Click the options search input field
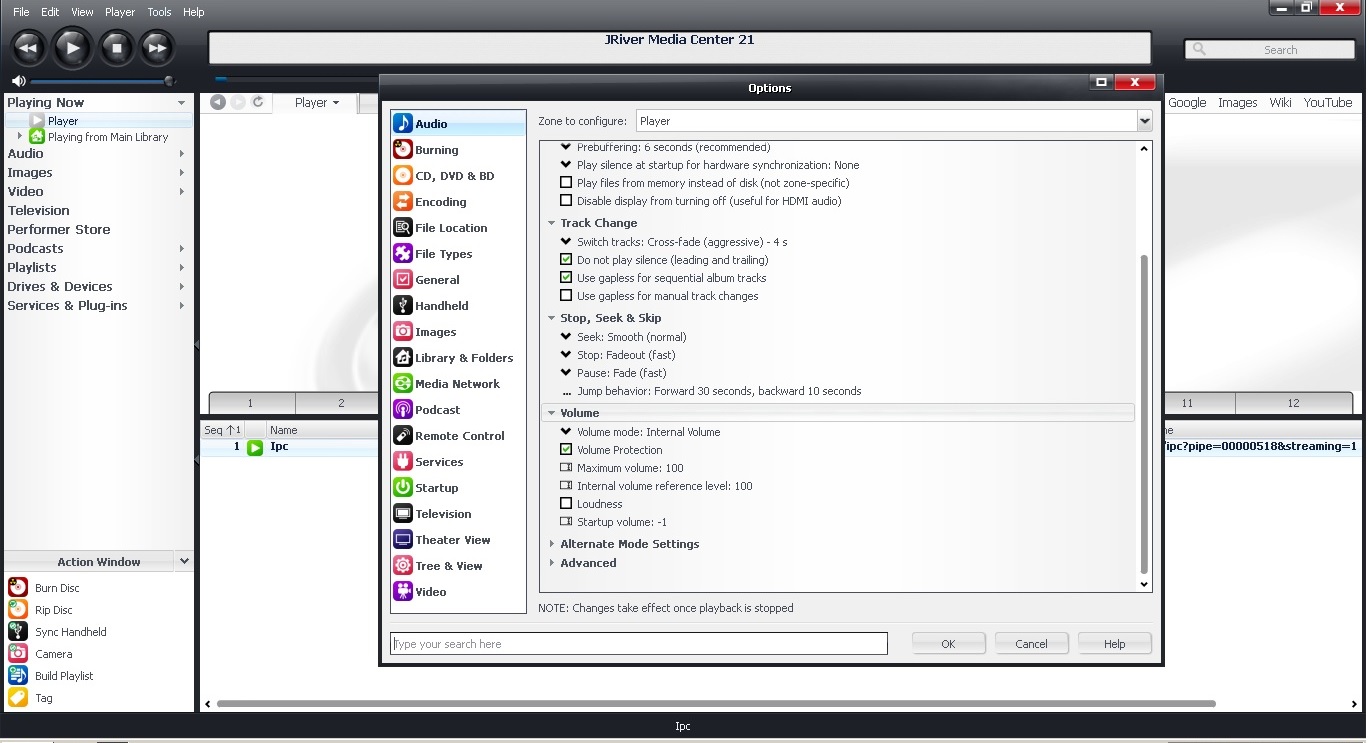This screenshot has height=743, width=1369. click(x=639, y=644)
